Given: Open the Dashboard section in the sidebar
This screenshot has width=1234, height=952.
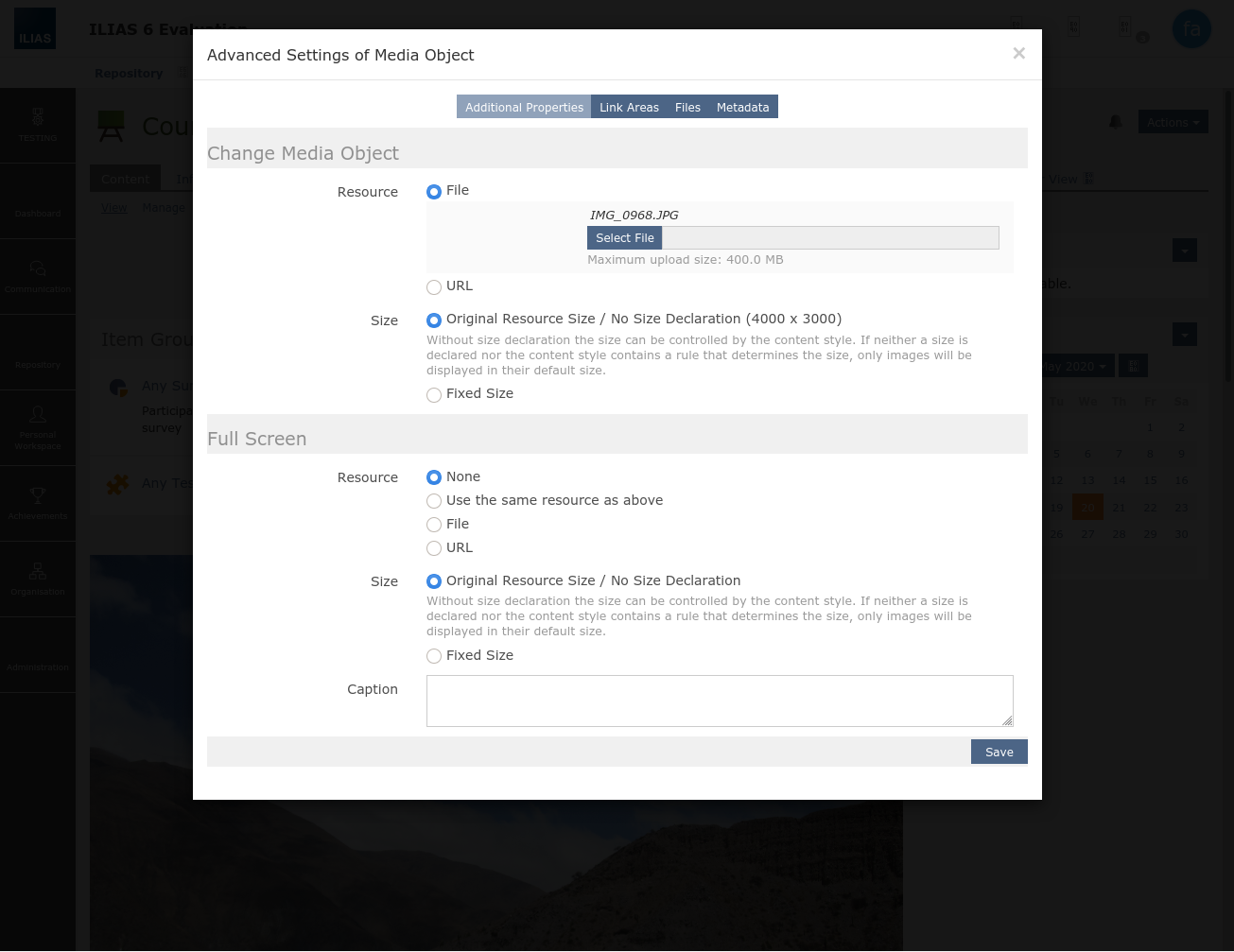Looking at the screenshot, I should (x=38, y=201).
